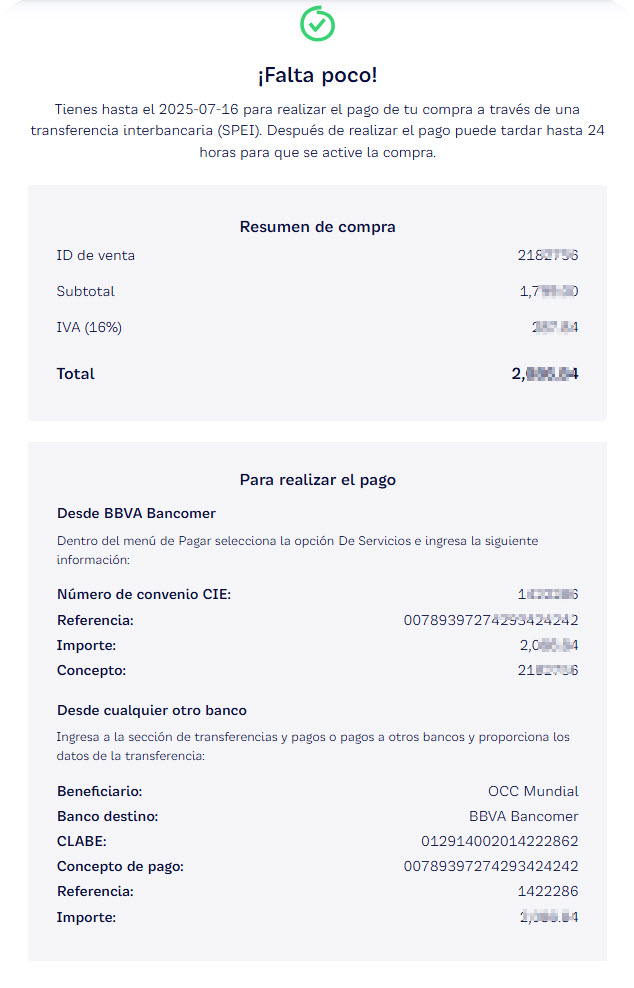This screenshot has height=988, width=634.
Task: Click the green checkmark success icon
Action: click(317, 24)
